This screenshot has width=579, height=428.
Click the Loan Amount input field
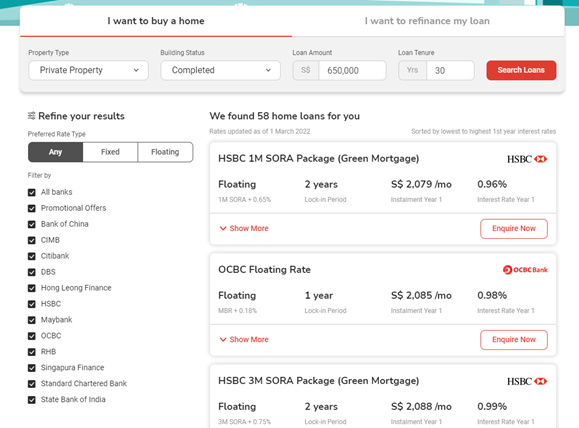coord(352,70)
